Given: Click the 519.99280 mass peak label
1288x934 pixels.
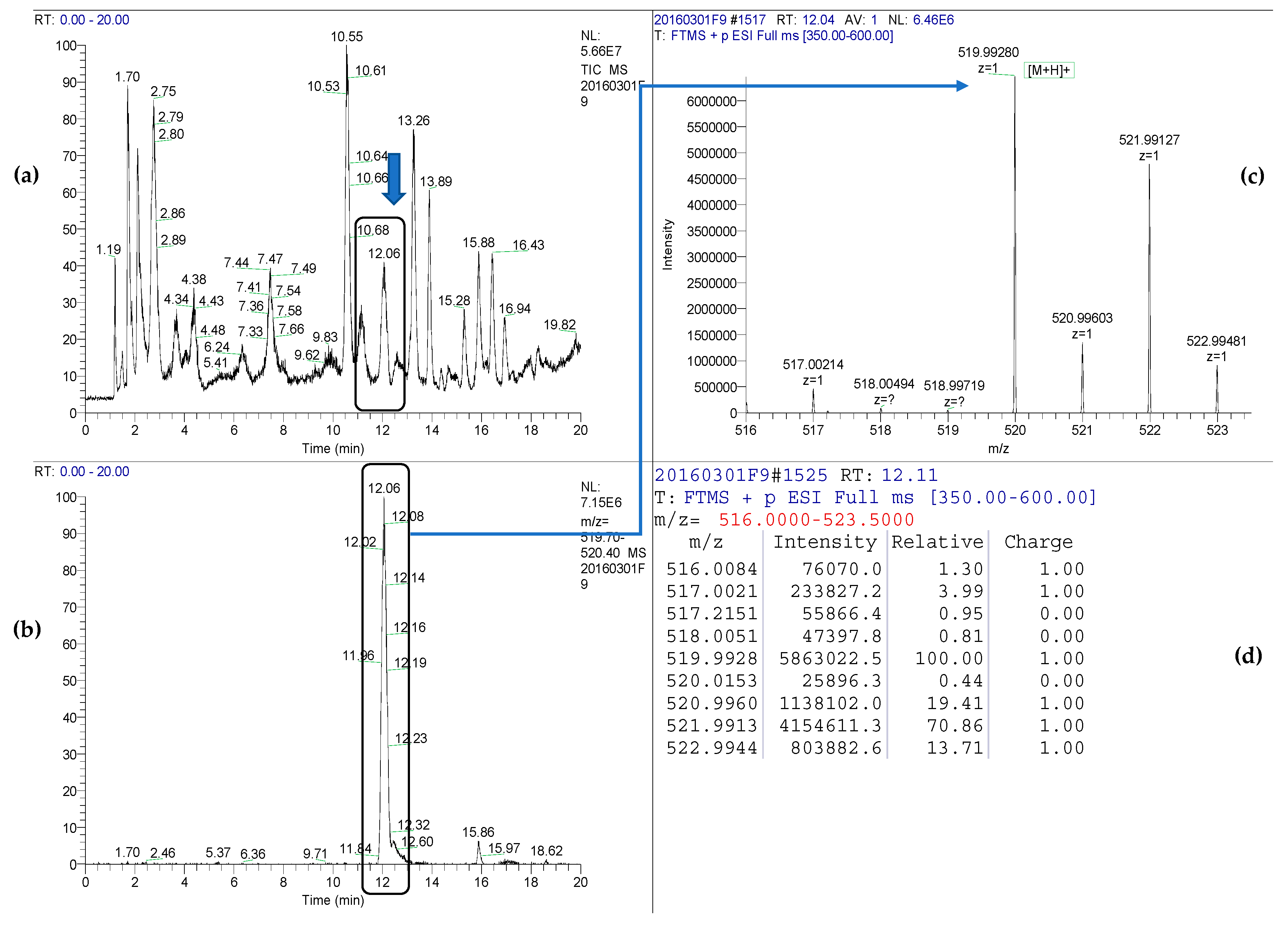Looking at the screenshot, I should click(x=988, y=53).
